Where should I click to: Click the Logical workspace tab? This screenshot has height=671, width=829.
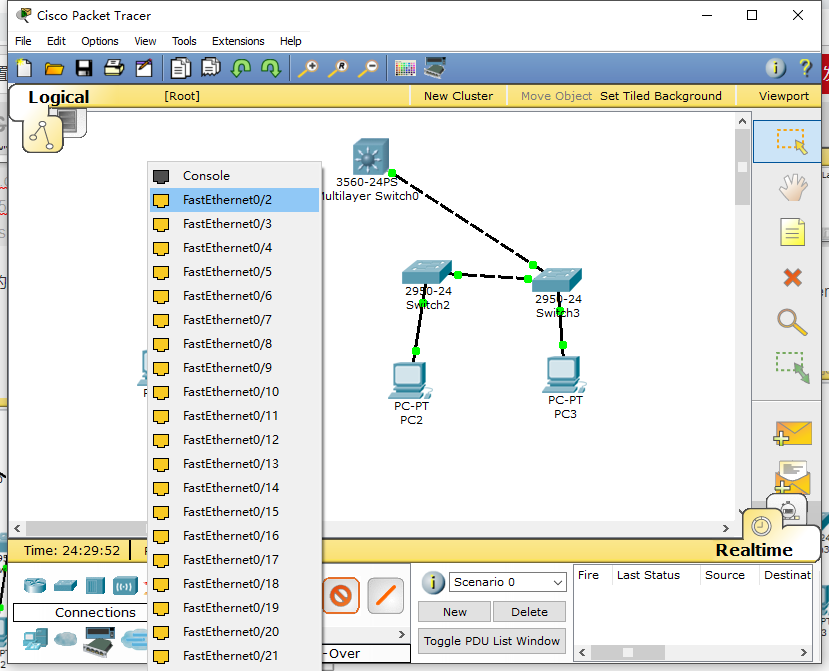click(59, 97)
